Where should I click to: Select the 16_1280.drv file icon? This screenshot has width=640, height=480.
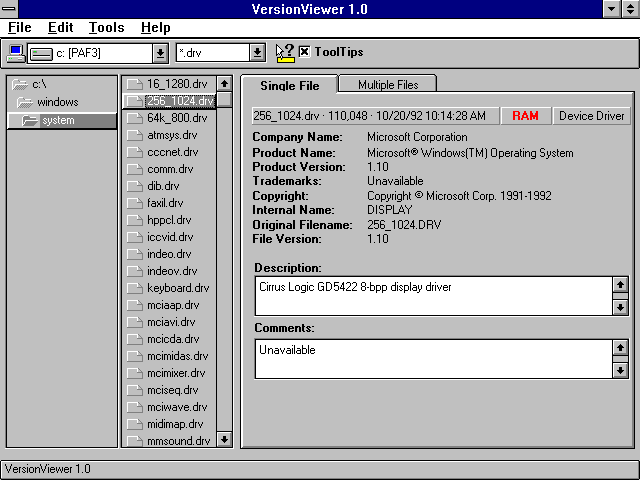[134, 84]
